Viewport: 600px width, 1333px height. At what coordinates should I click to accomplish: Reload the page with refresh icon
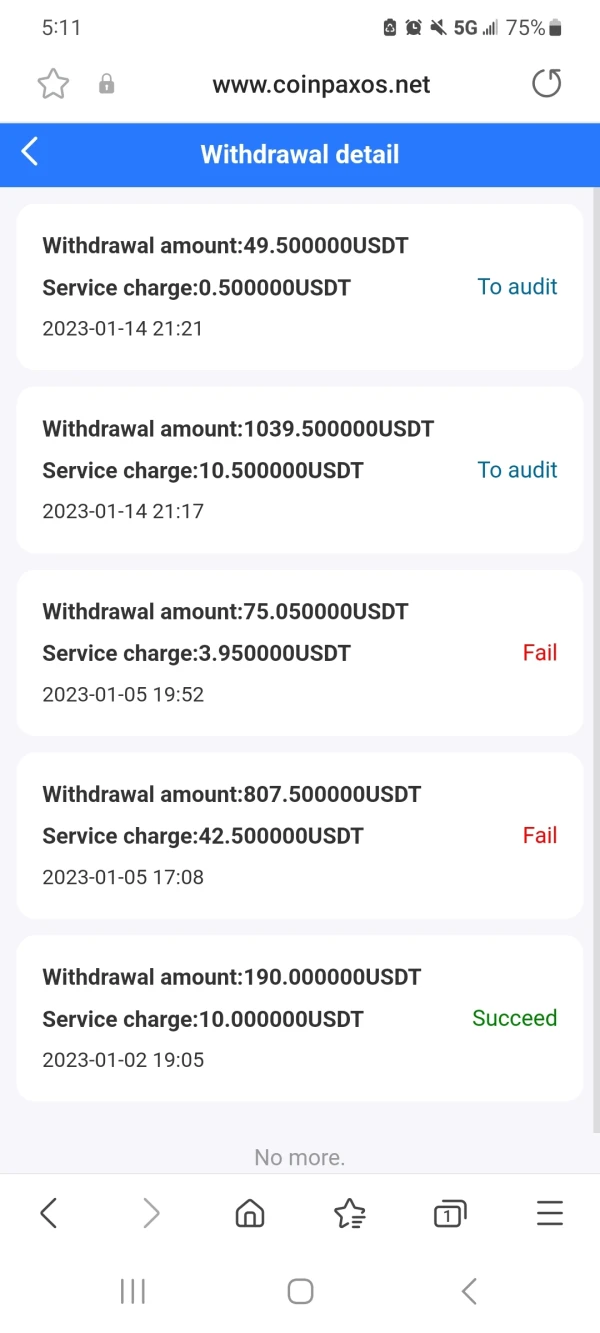tap(546, 84)
